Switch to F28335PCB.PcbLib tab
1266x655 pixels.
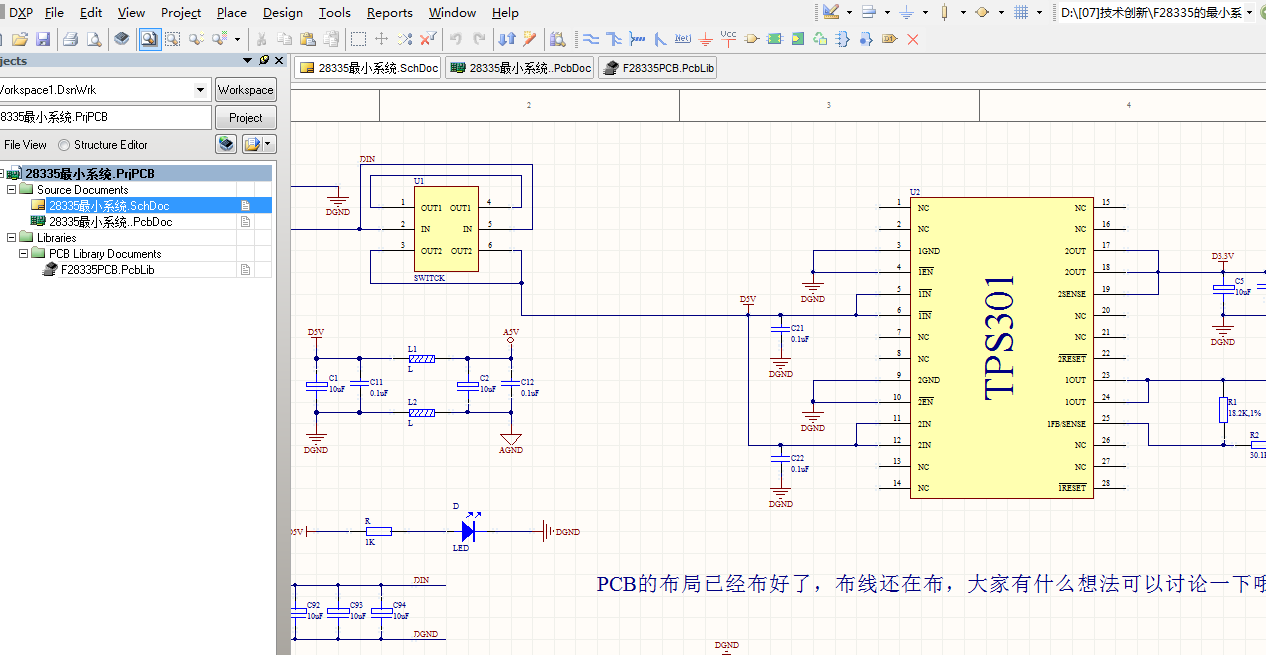tap(657, 68)
